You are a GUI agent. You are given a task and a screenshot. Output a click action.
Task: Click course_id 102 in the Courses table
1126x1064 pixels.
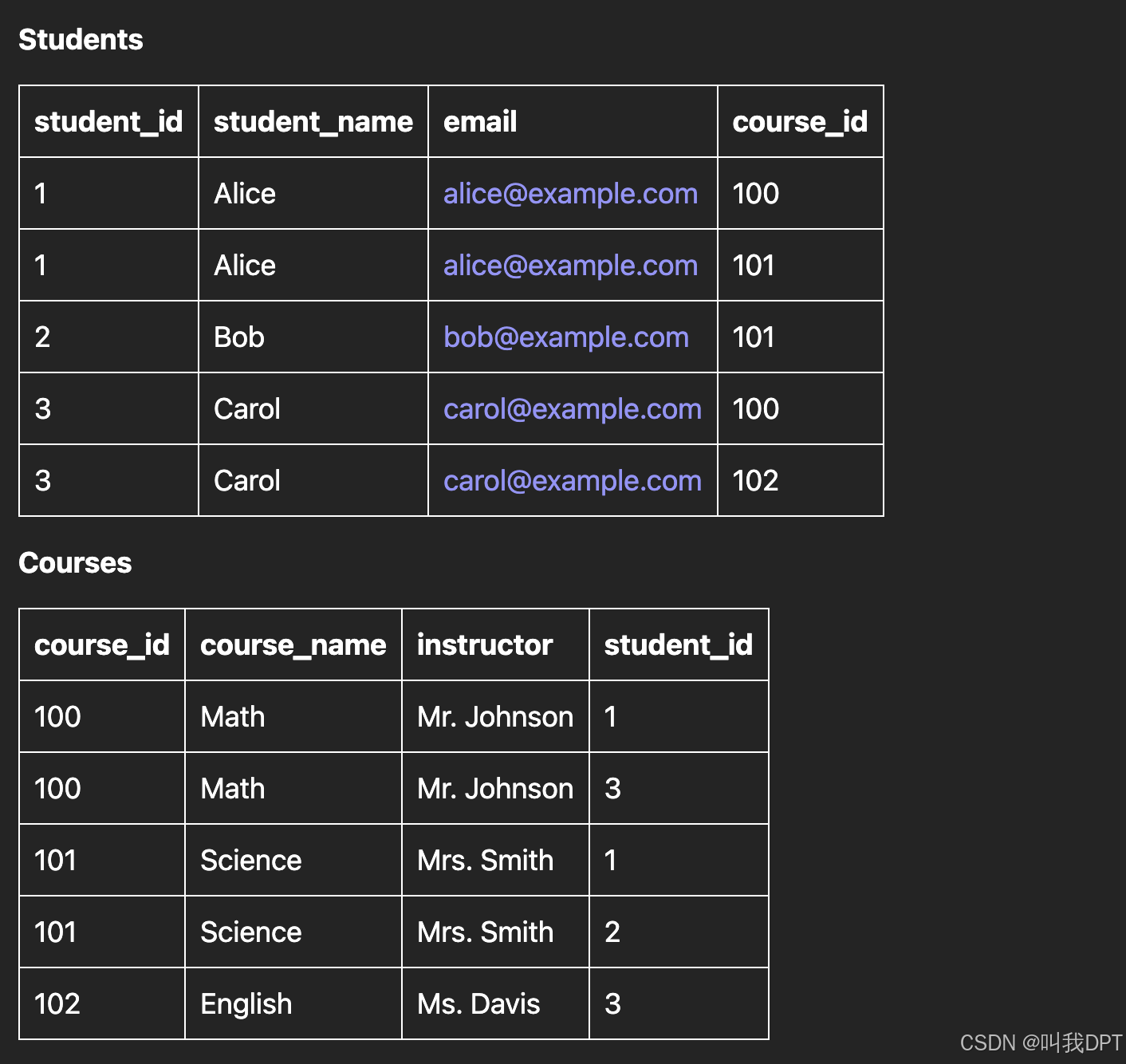[57, 1004]
